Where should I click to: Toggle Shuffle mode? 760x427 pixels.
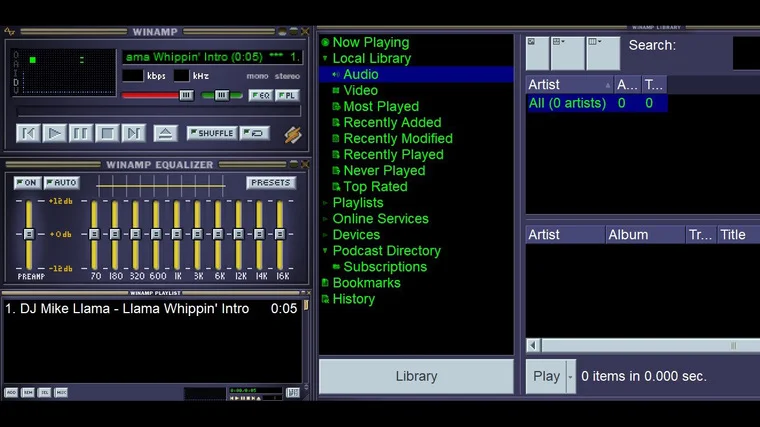pyautogui.click(x=212, y=133)
